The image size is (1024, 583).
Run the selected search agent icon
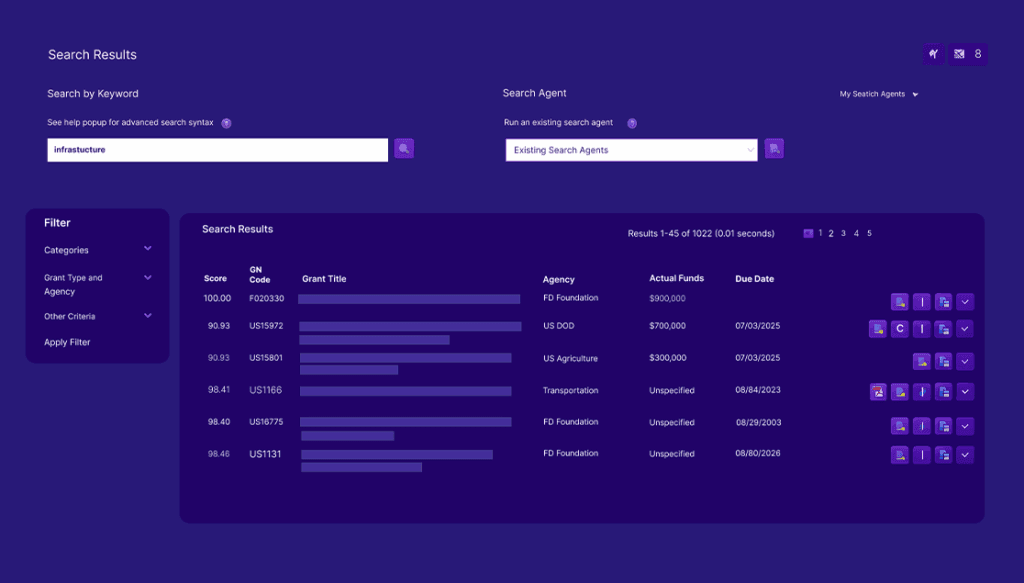(774, 149)
